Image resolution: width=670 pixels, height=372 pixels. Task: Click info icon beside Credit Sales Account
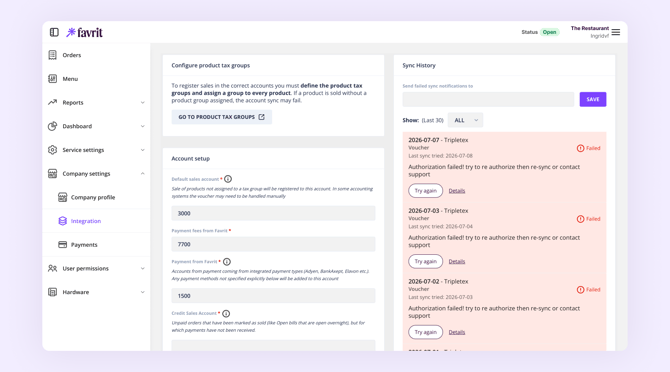pyautogui.click(x=226, y=313)
